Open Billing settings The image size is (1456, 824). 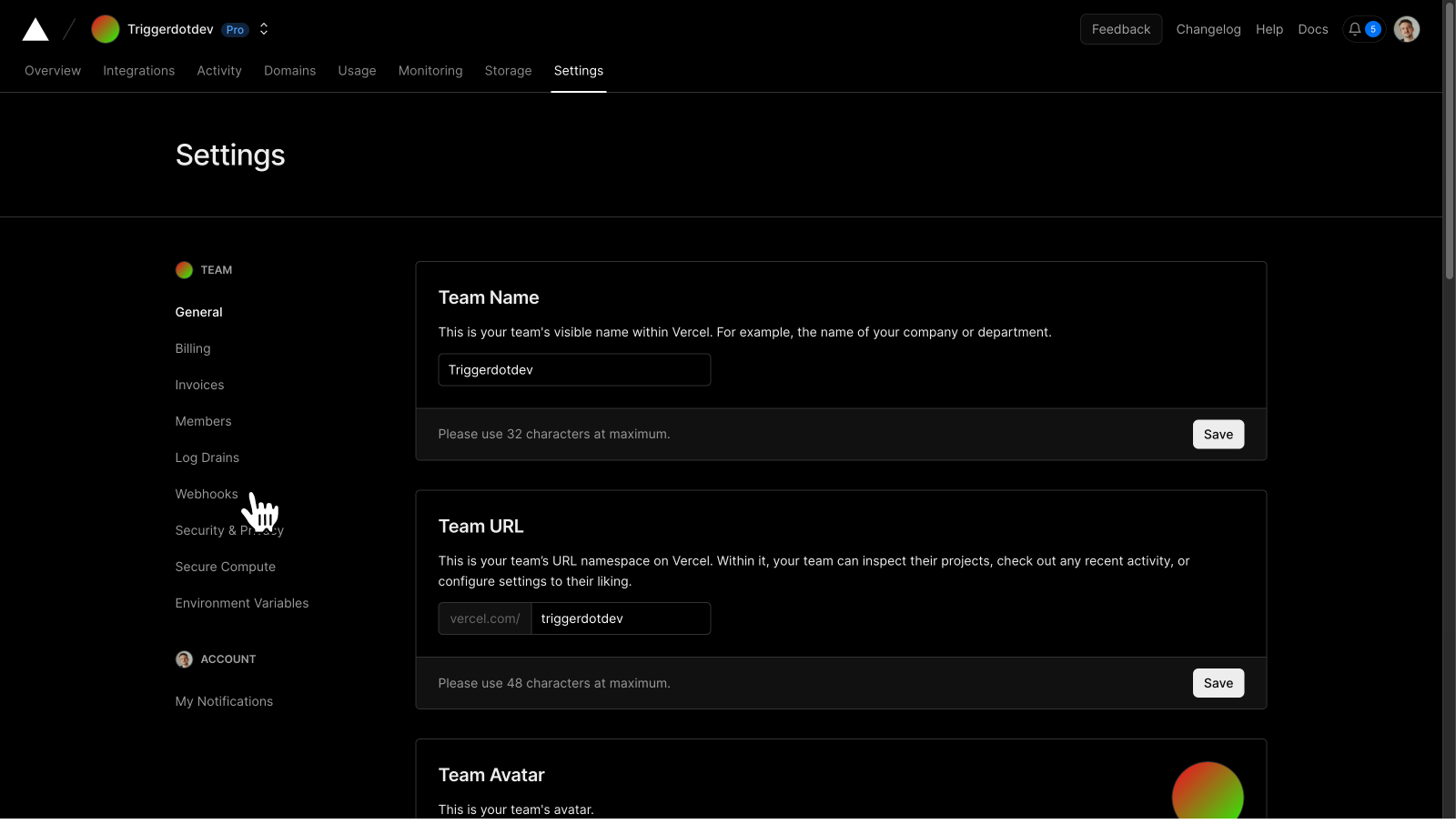coord(193,348)
